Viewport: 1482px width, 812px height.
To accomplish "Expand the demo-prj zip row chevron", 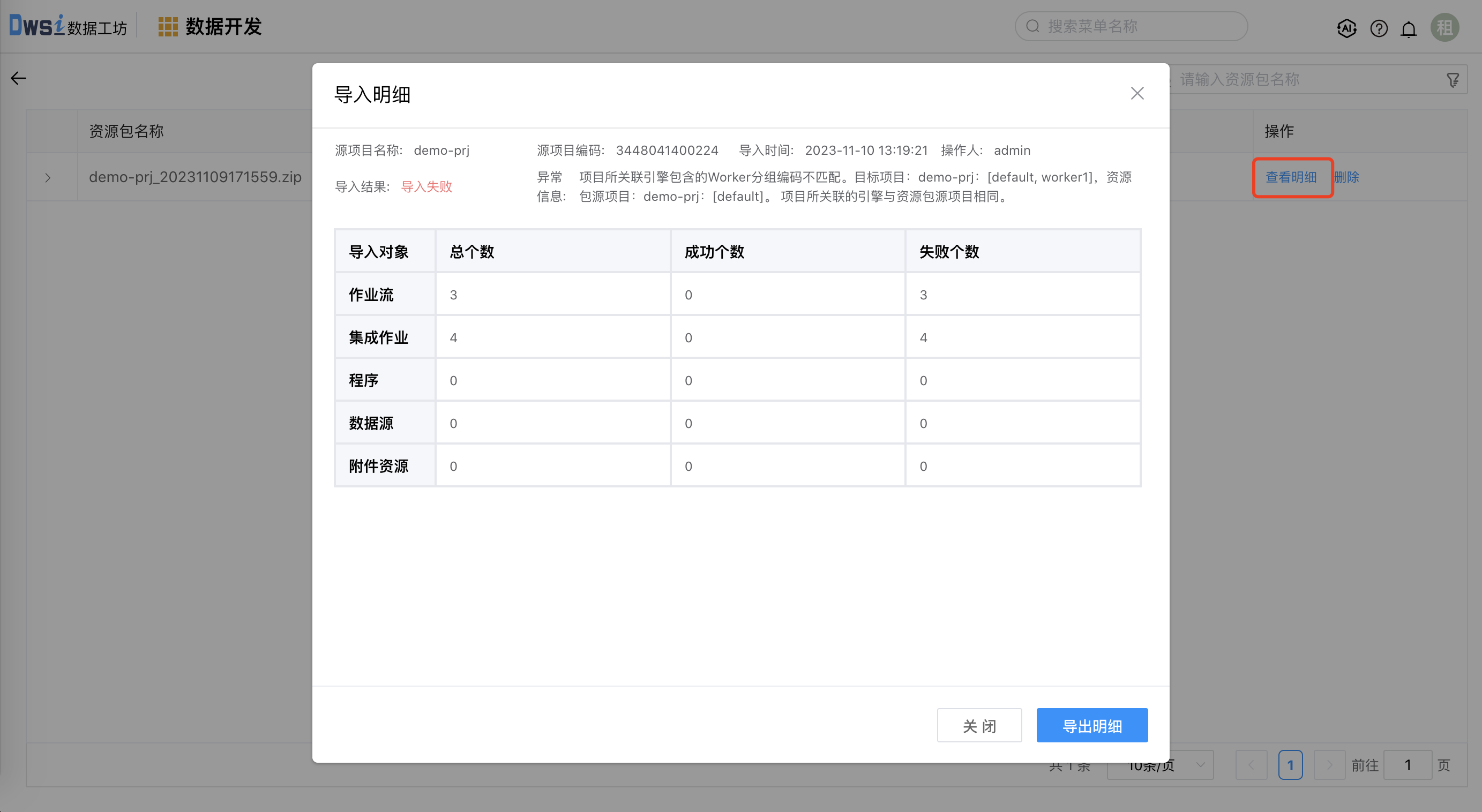I will (x=48, y=178).
